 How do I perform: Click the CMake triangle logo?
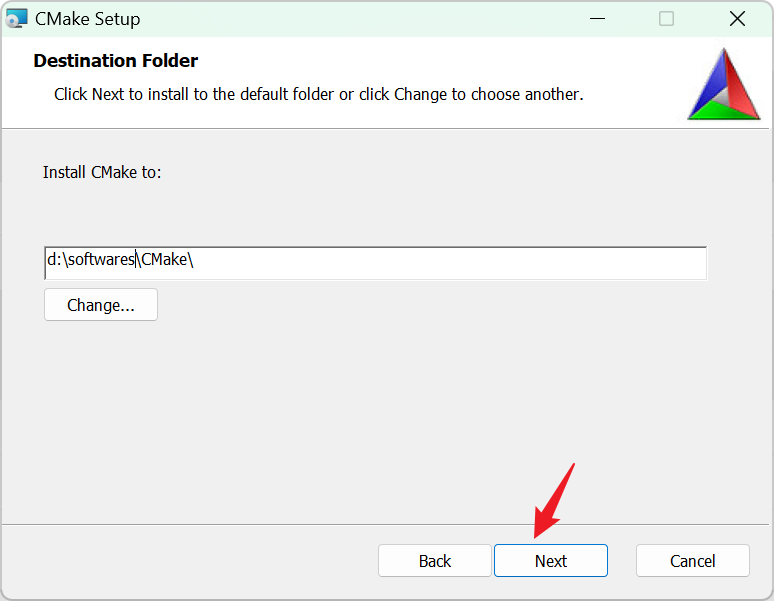pos(724,84)
